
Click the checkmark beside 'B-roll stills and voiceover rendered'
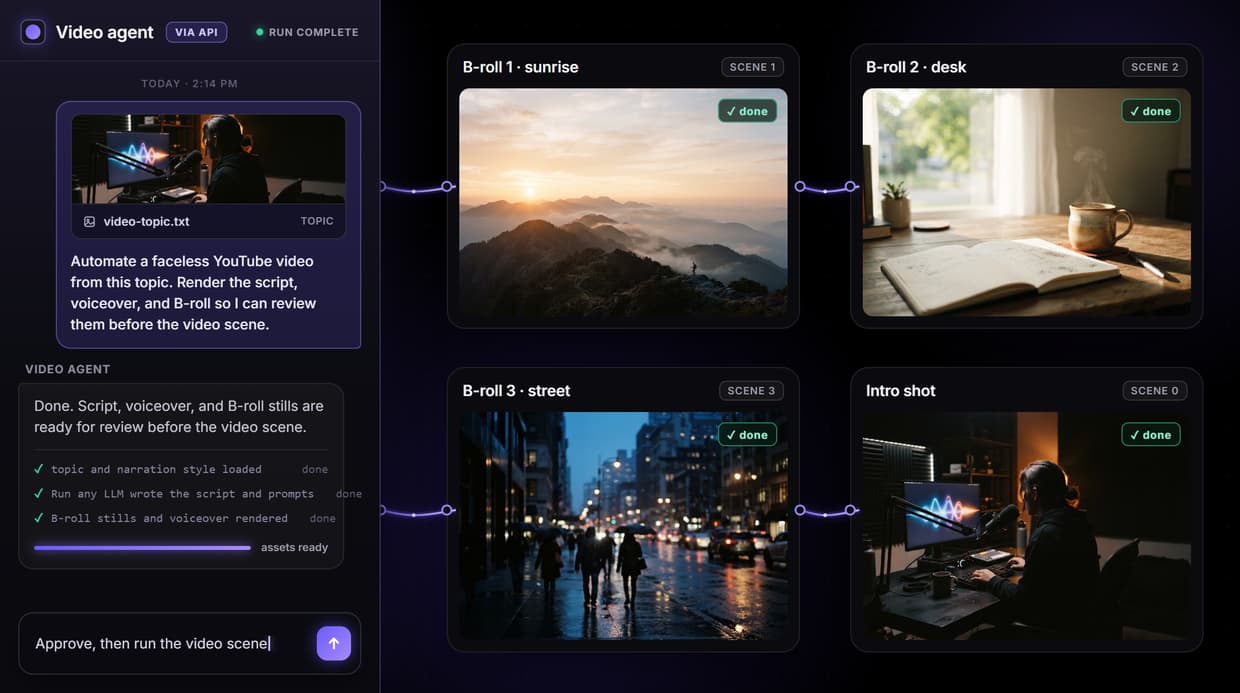[x=39, y=518]
